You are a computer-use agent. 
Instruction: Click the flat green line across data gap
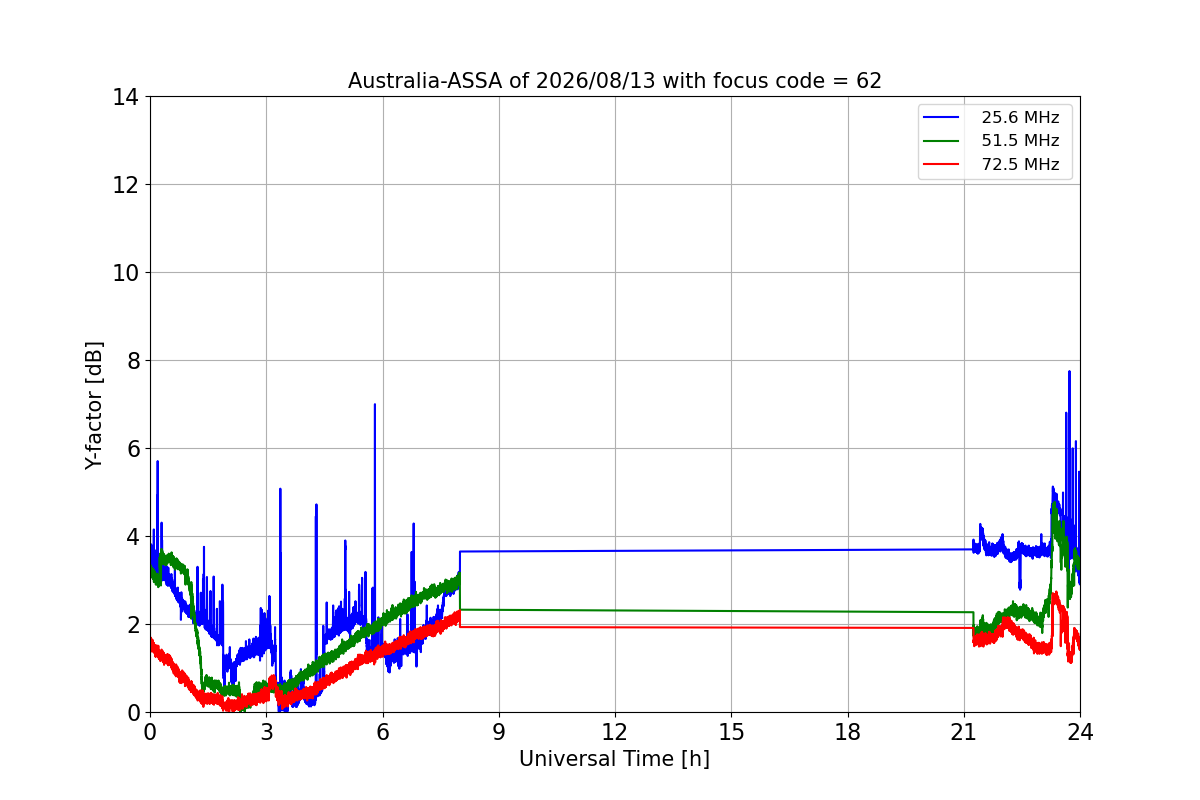(715, 610)
